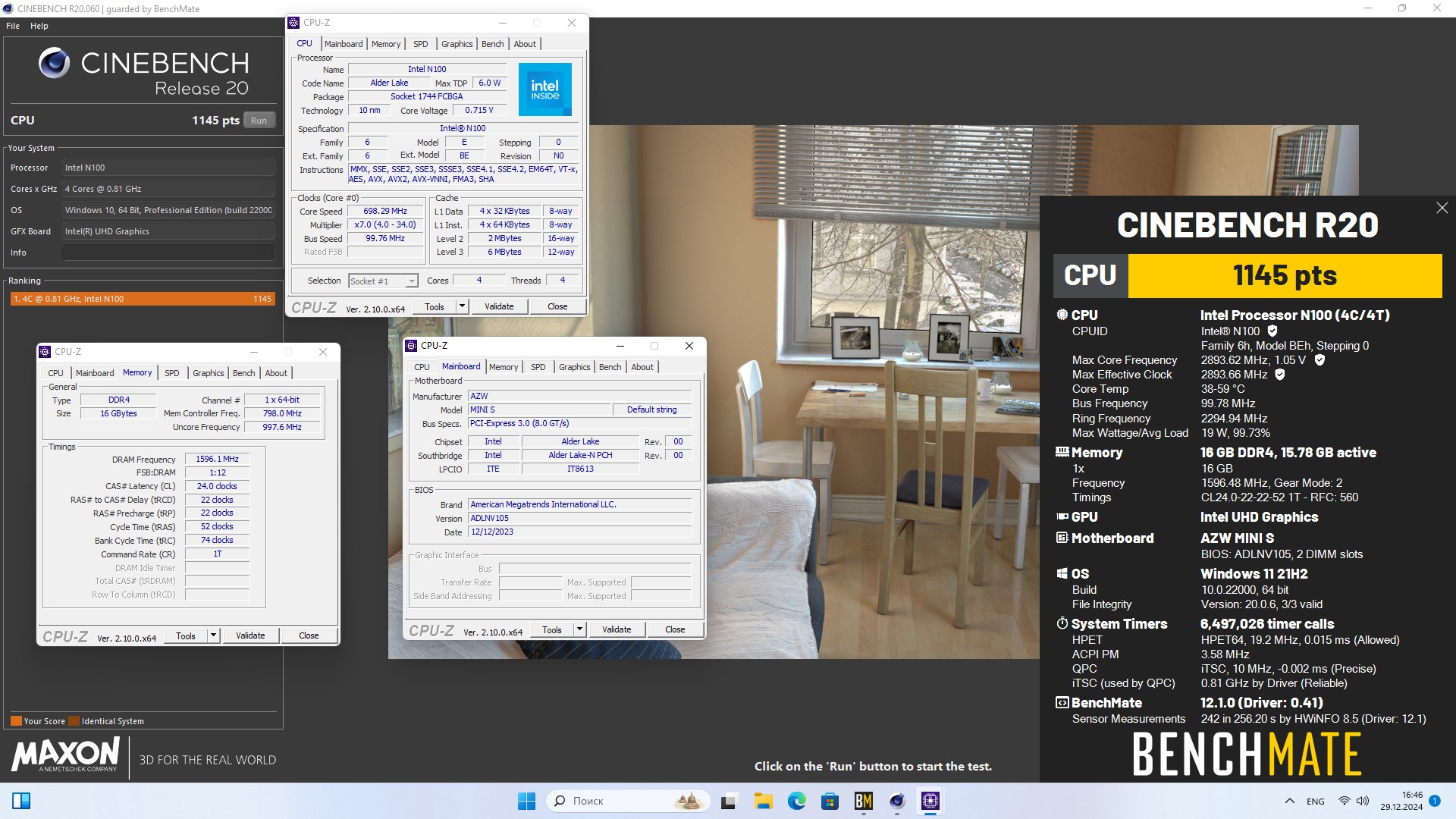
Task: Click the yellow 1145 pts score banner
Action: click(1285, 275)
